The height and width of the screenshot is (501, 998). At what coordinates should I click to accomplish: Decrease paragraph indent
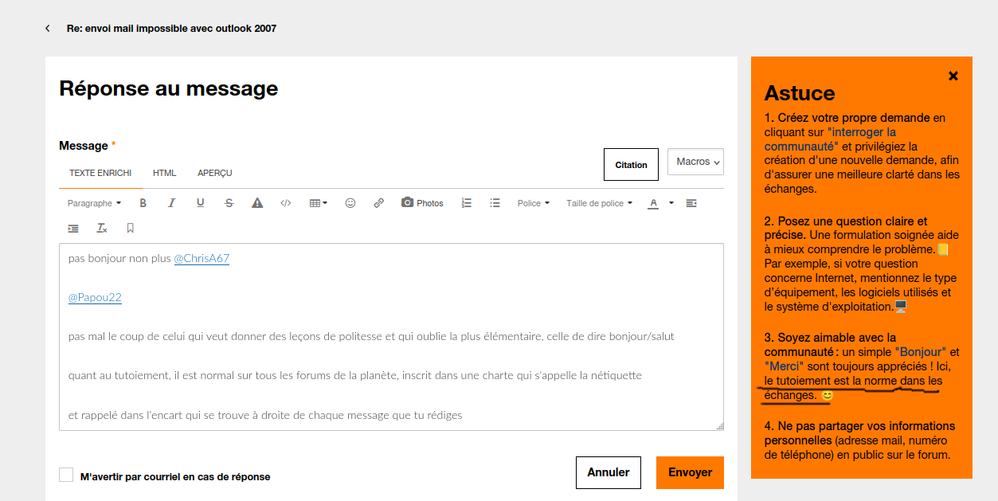[691, 203]
